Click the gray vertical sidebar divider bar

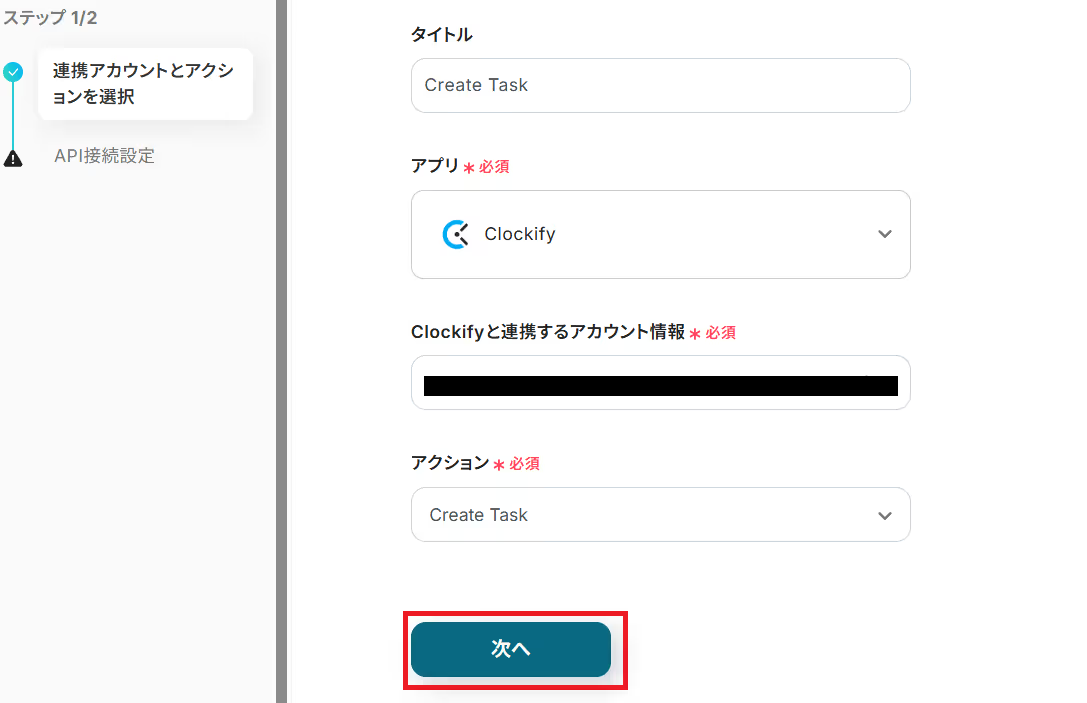tap(281, 350)
